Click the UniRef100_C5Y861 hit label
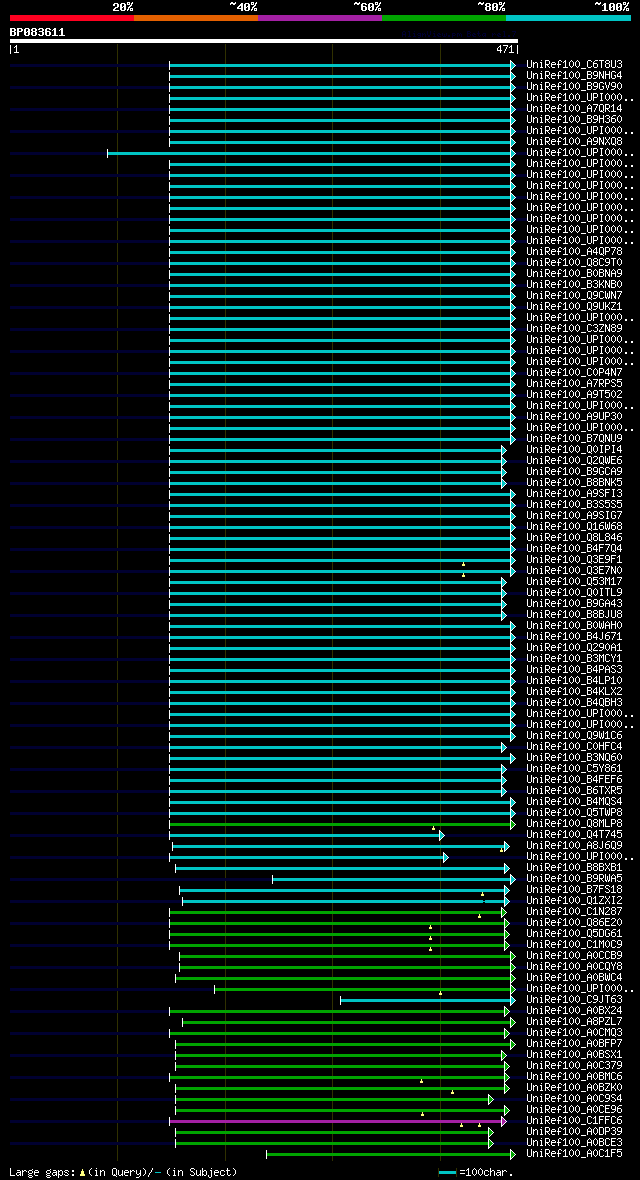The height and width of the screenshot is (1180, 640). point(574,769)
